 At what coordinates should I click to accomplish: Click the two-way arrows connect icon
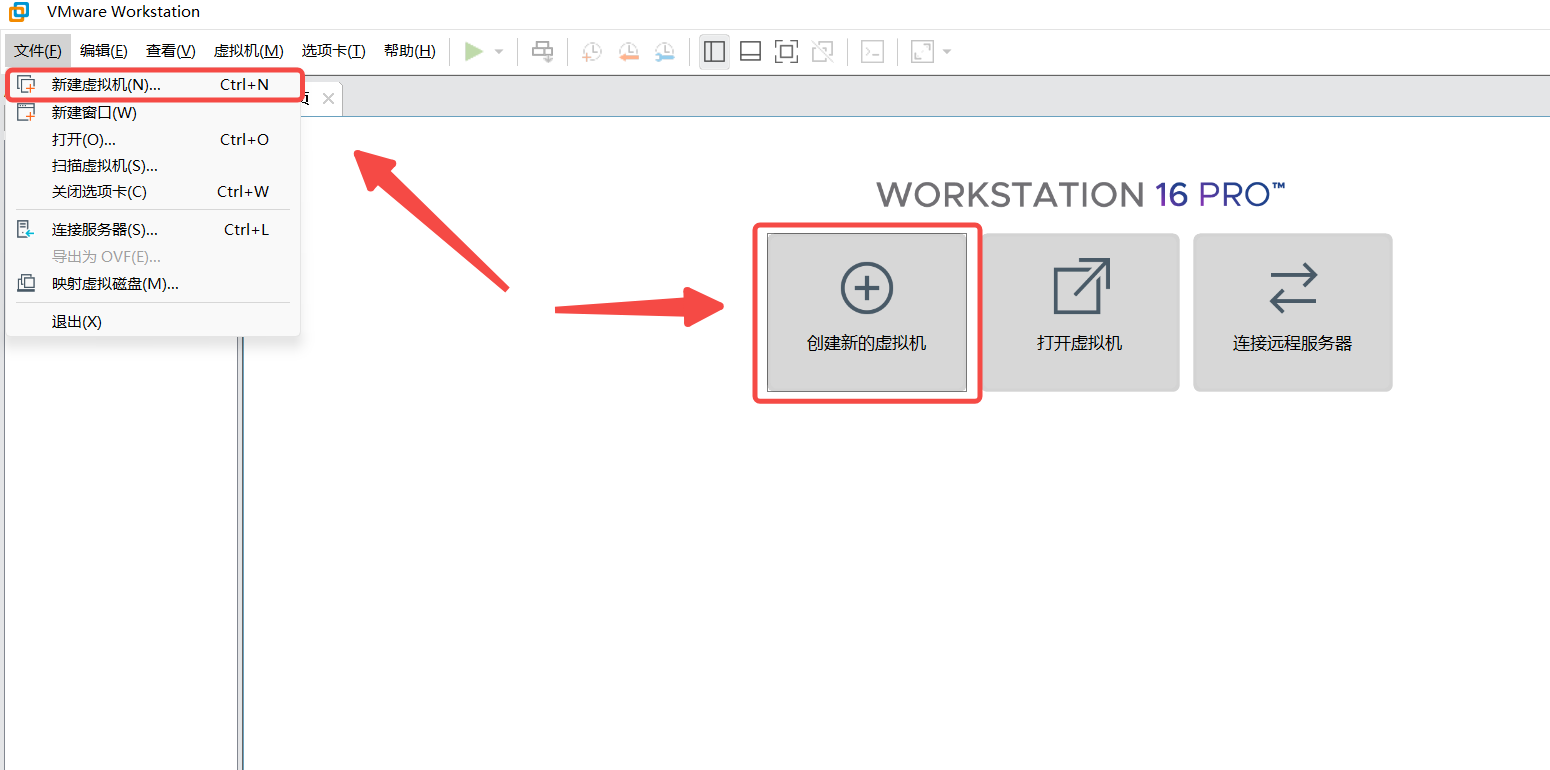1293,288
